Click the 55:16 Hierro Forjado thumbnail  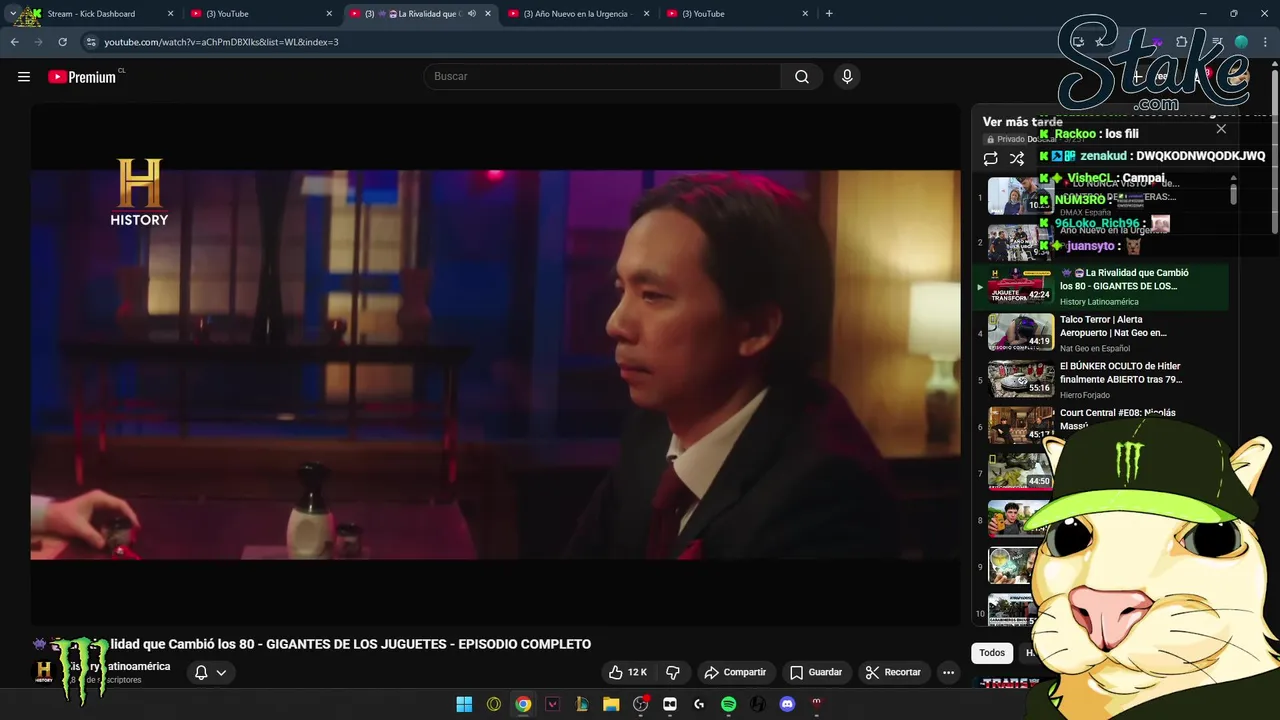coord(1021,379)
